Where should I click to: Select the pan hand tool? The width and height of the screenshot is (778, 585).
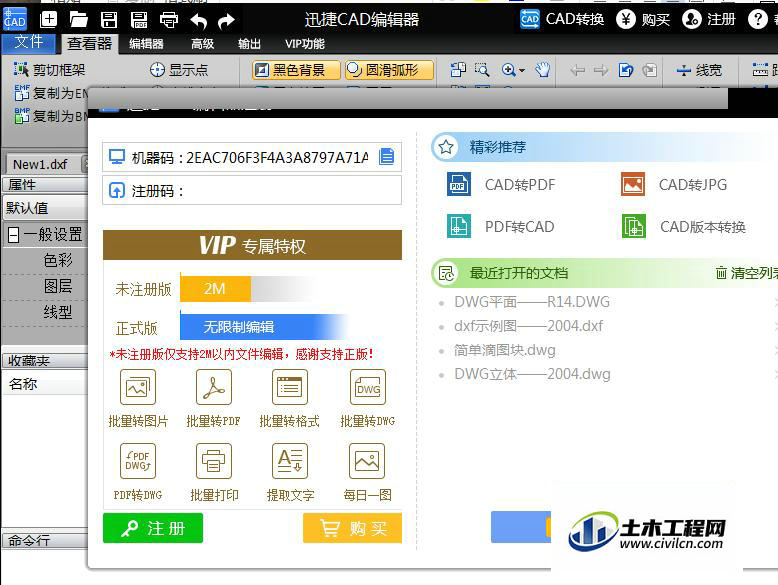pos(543,70)
